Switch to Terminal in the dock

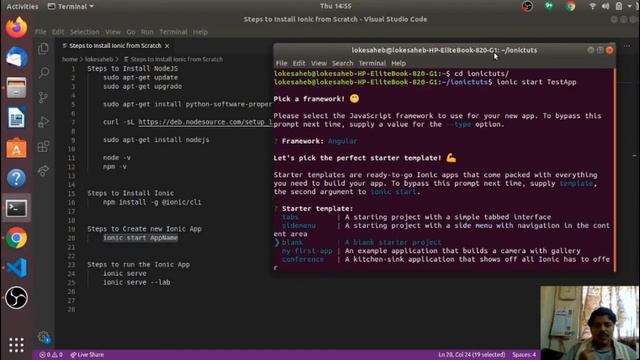tap(16, 208)
